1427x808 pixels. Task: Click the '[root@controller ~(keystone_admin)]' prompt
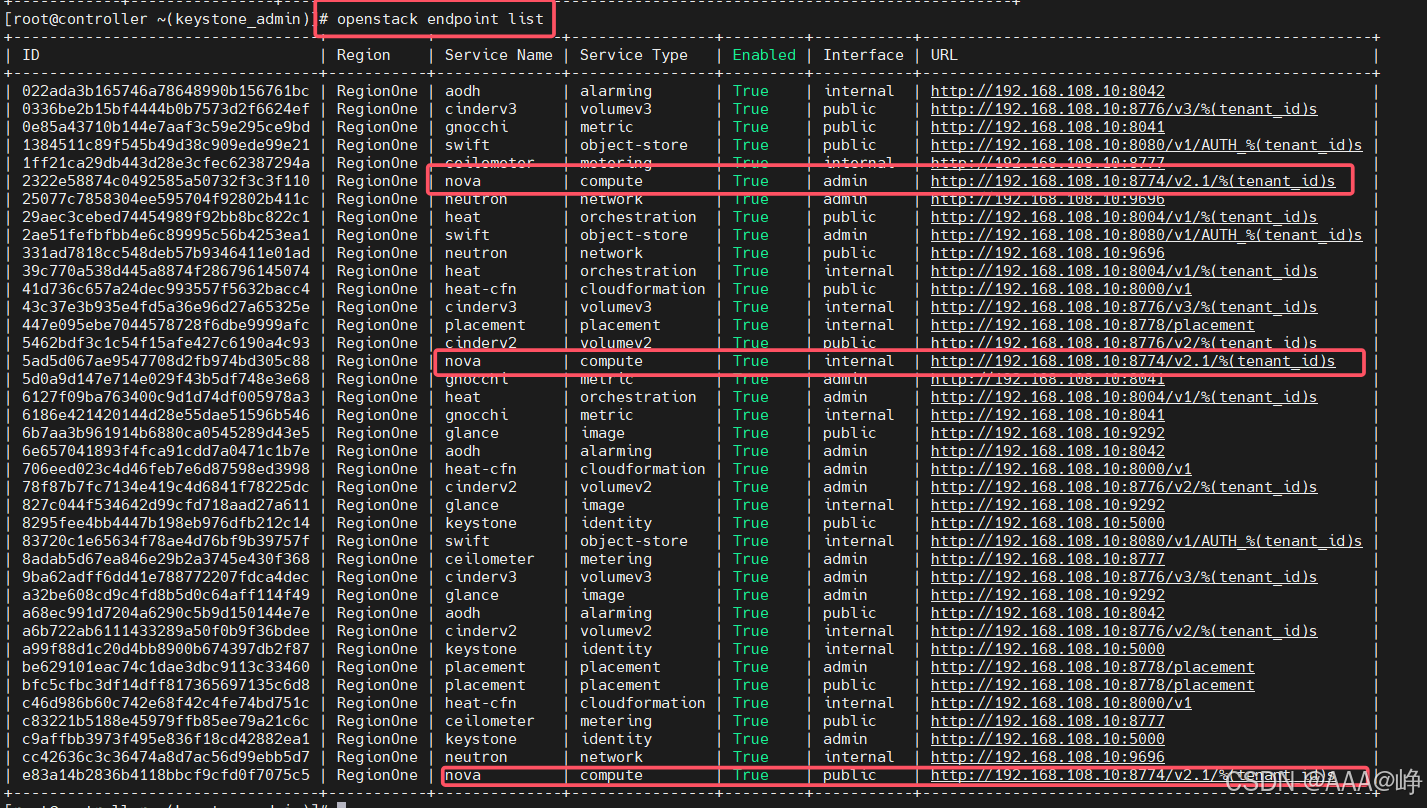pos(159,18)
